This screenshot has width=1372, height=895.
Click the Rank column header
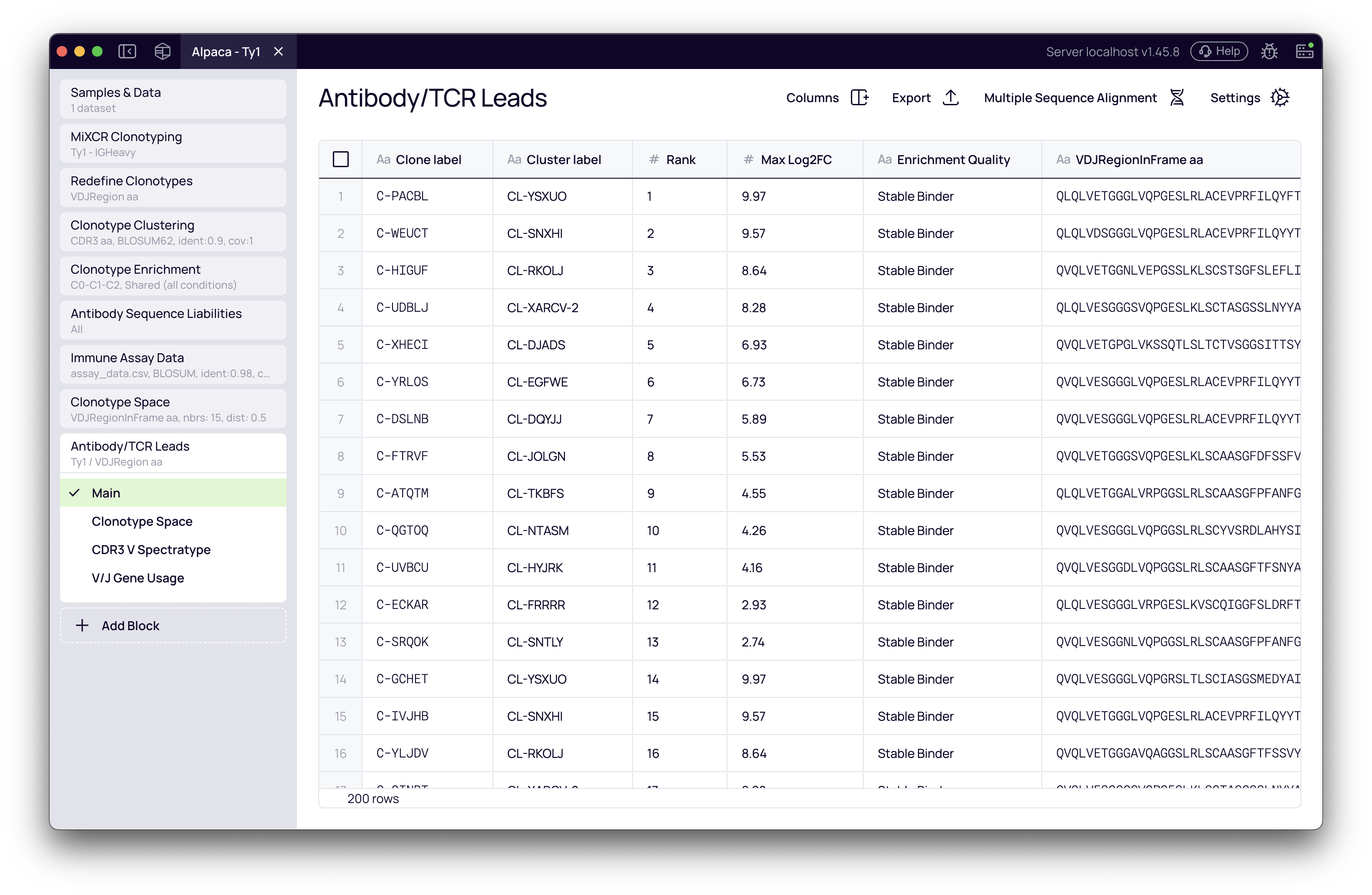pos(680,160)
